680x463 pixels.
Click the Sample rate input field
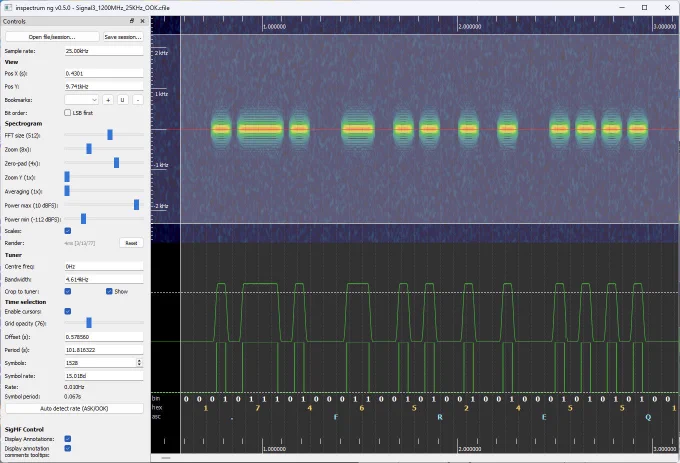pyautogui.click(x=104, y=51)
